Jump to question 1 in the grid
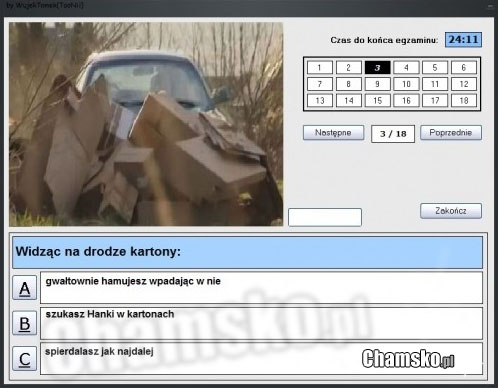498x388 pixels. 320,68
